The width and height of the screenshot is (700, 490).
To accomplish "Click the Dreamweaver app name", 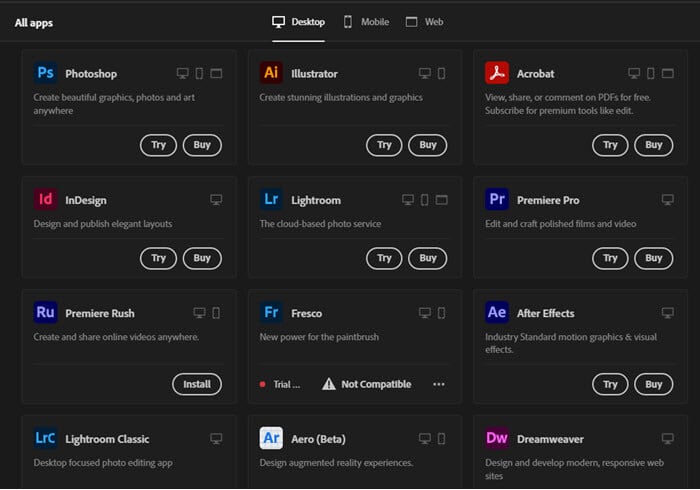I will 550,439.
